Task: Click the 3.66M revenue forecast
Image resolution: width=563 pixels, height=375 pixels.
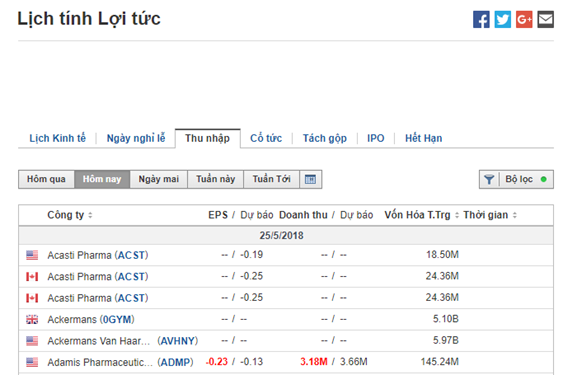Action: coord(354,362)
